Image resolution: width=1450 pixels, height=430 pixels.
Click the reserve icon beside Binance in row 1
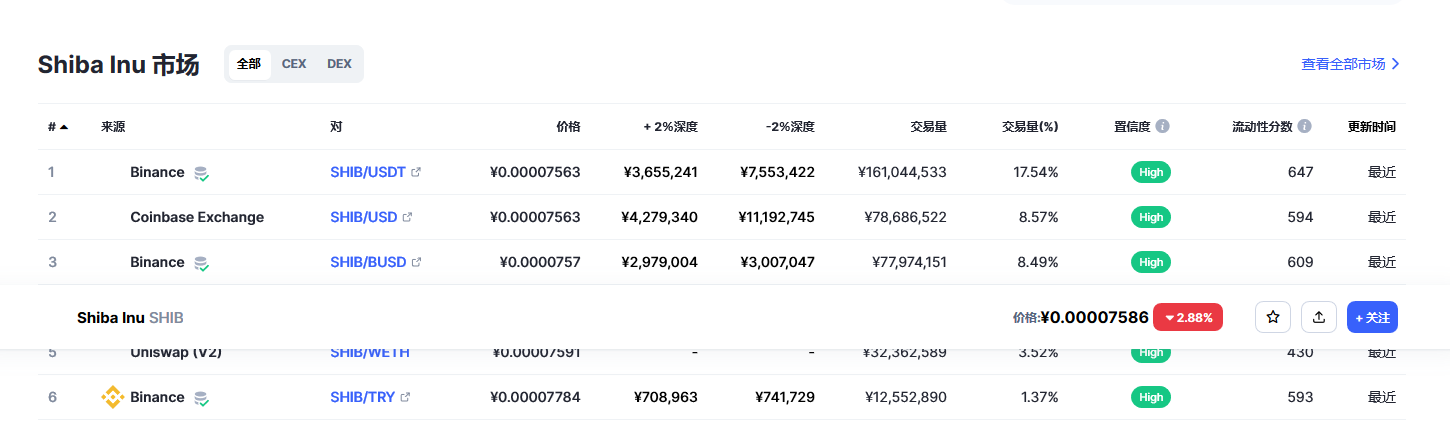click(x=201, y=173)
